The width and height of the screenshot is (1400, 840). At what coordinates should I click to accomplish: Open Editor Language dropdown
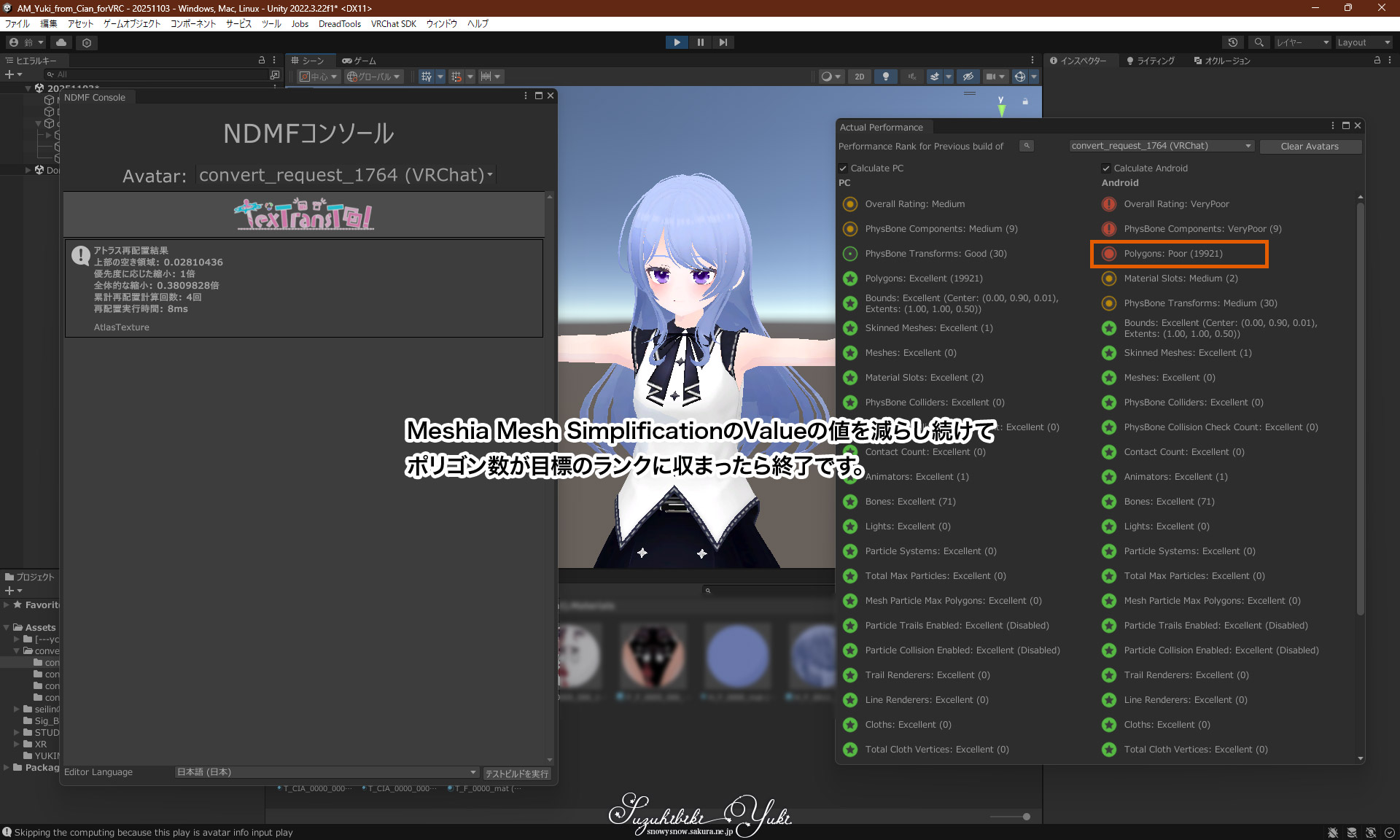click(327, 772)
